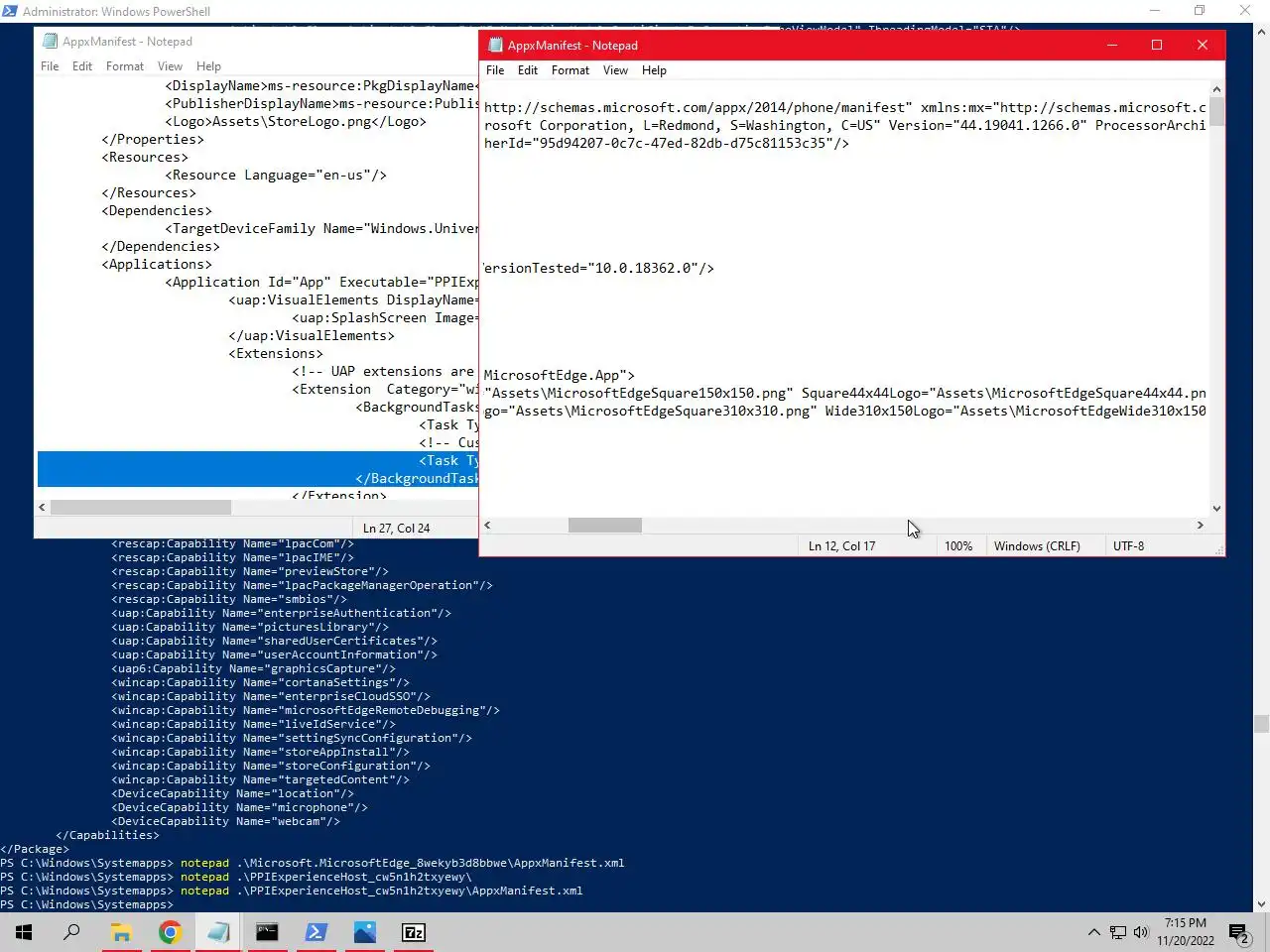
Task: Click front Notepad horizontal scrollbar thumb
Action: [x=605, y=526]
